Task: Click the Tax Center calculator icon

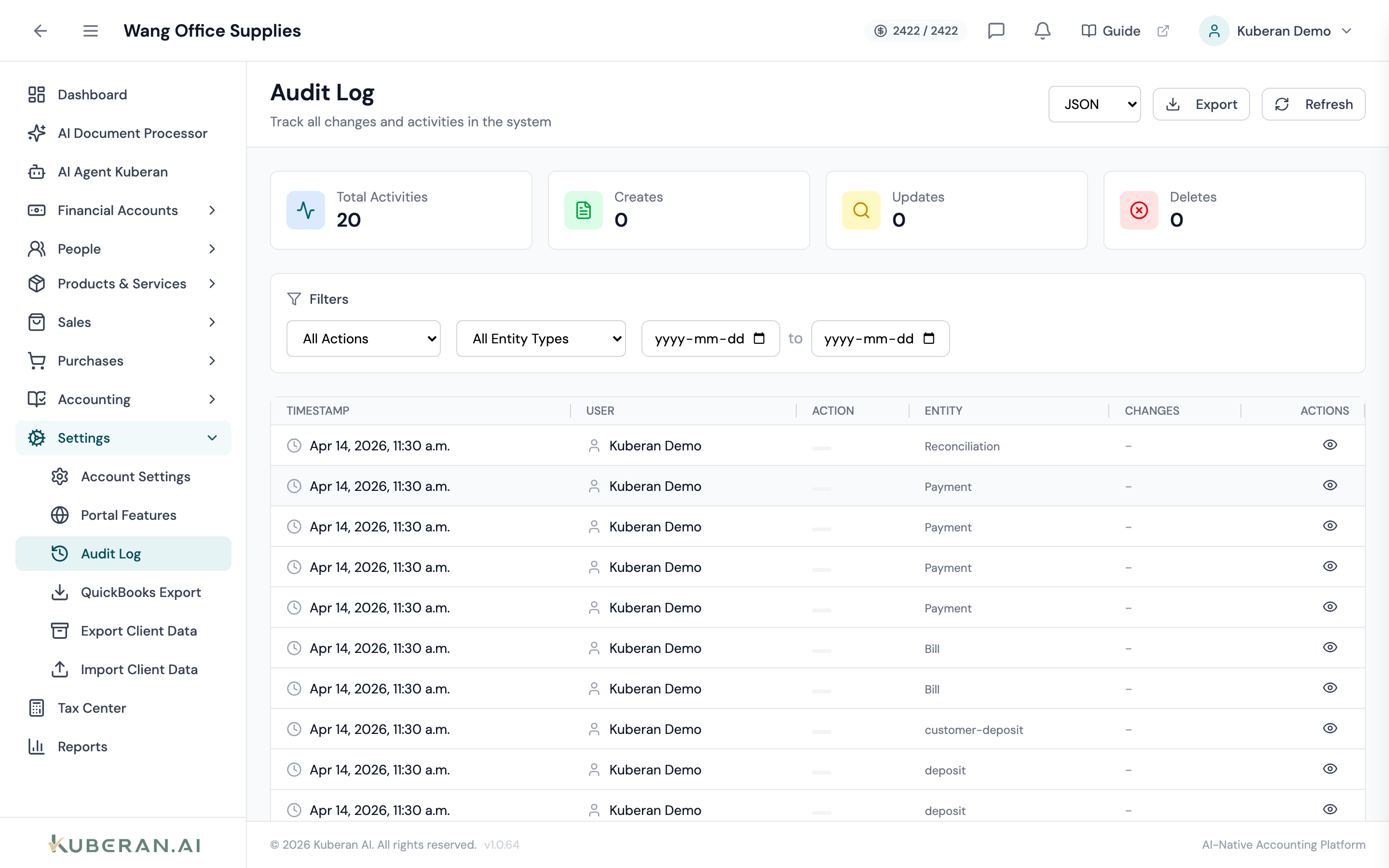Action: pos(37,708)
